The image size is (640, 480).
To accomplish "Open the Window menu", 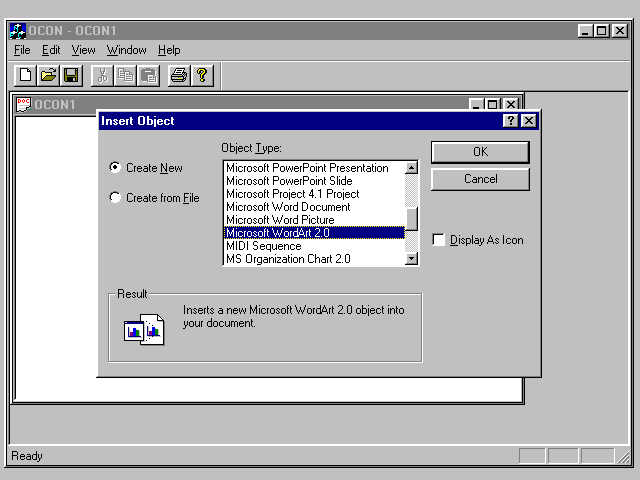I will pyautogui.click(x=126, y=50).
